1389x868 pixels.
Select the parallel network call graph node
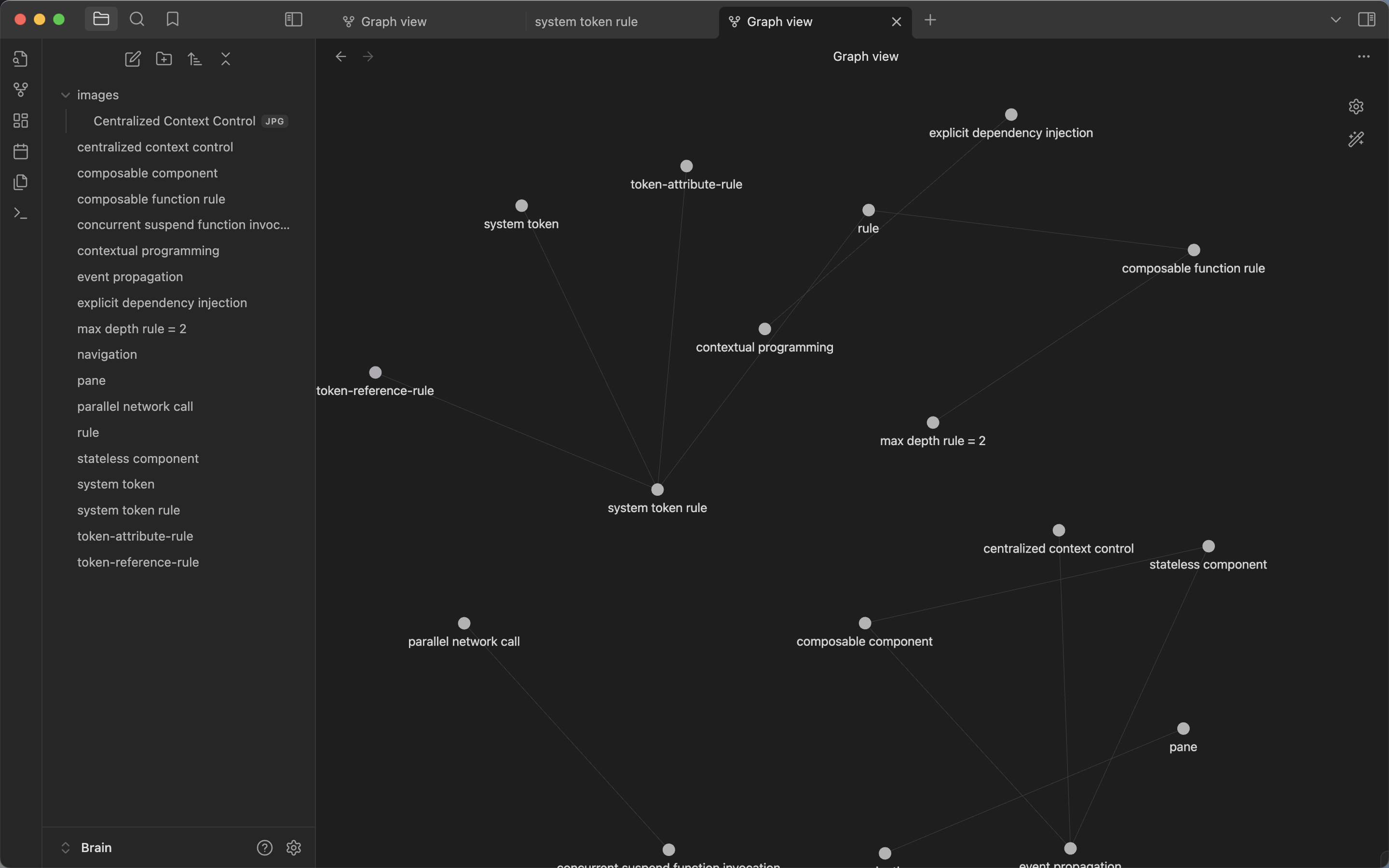(464, 624)
